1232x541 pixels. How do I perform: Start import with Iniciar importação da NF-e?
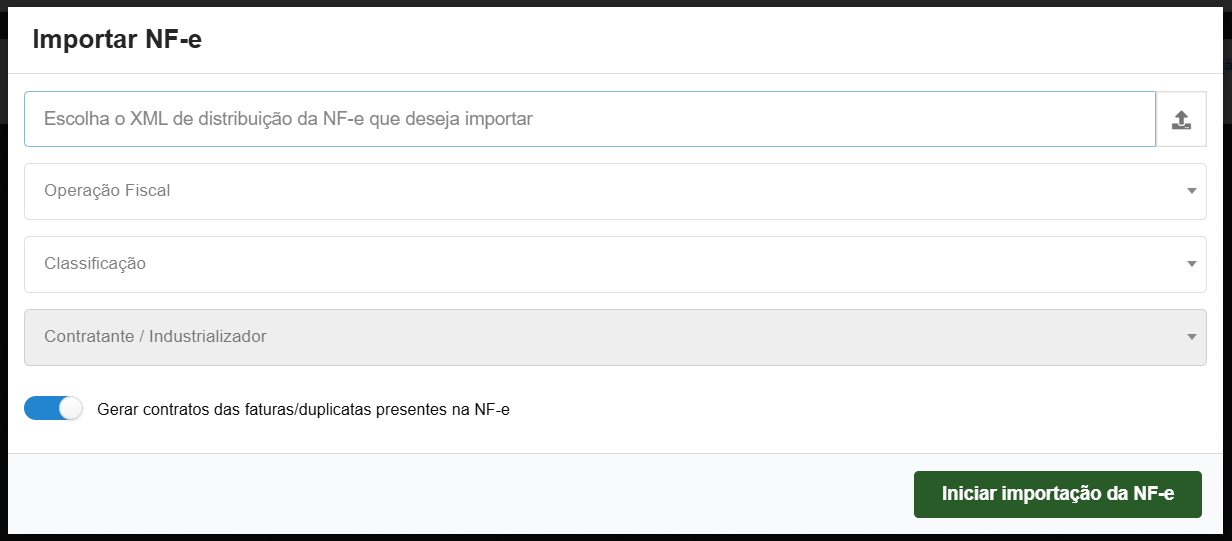coord(1057,494)
